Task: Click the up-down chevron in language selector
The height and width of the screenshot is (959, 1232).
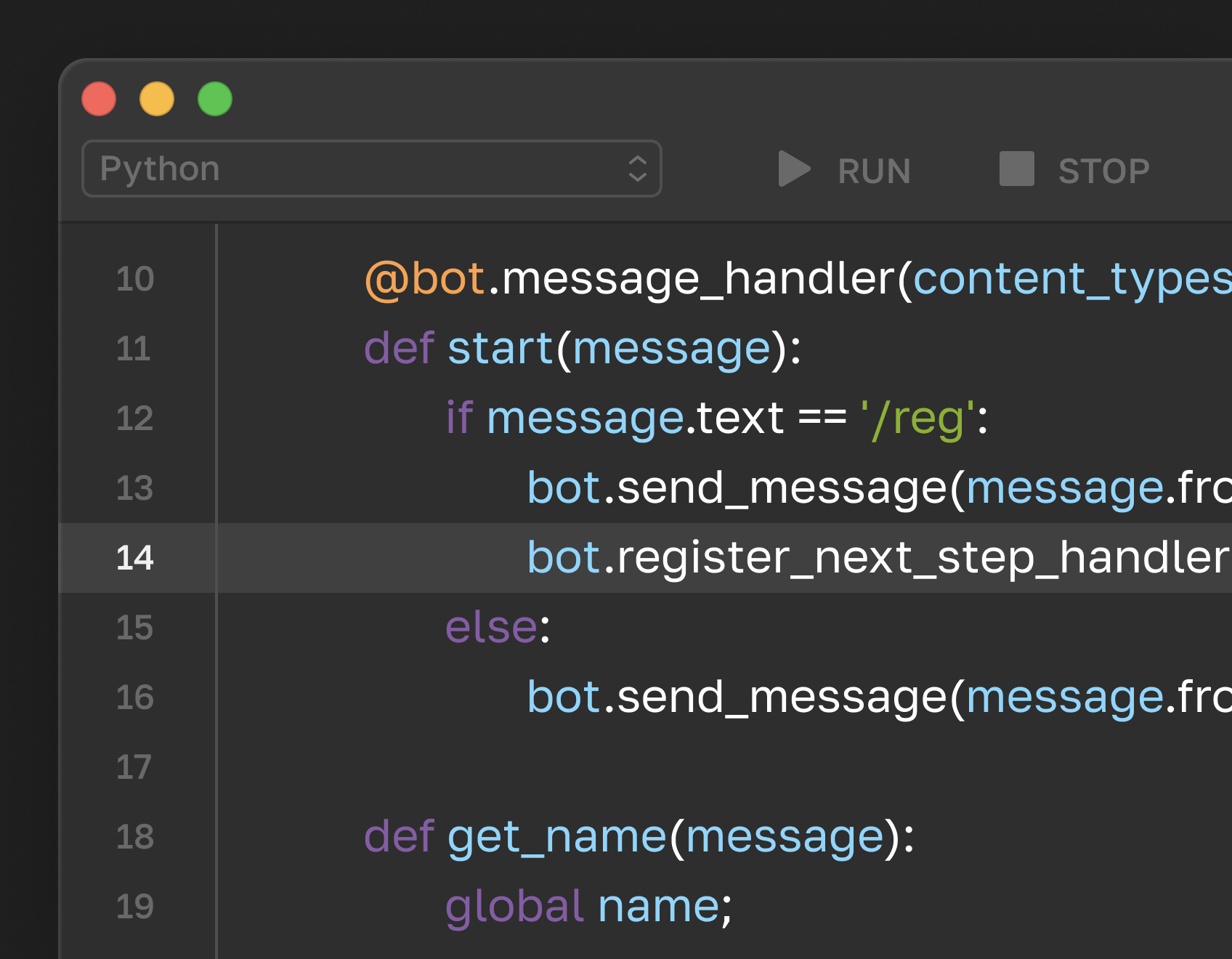Action: click(x=637, y=169)
